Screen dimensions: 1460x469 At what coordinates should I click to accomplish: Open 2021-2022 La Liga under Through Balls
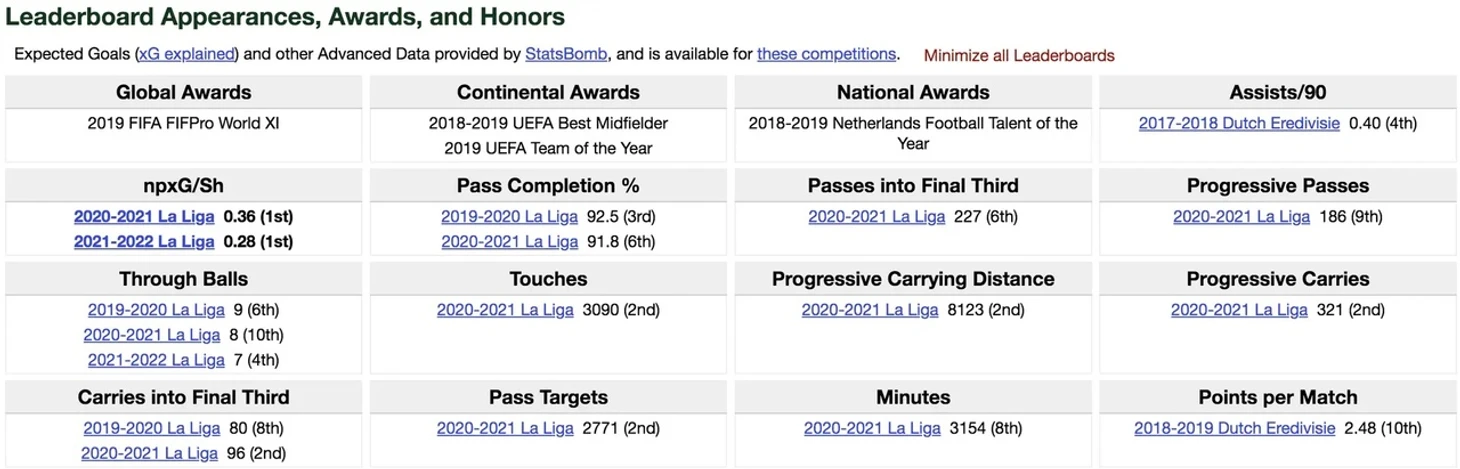point(156,359)
